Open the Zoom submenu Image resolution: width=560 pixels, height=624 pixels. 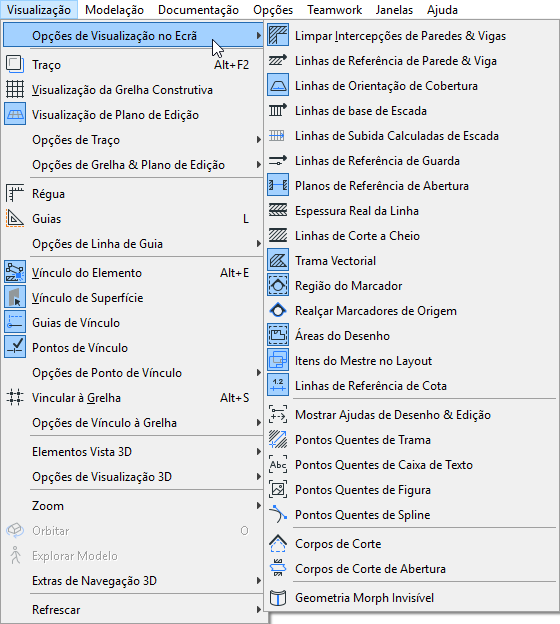pos(133,506)
